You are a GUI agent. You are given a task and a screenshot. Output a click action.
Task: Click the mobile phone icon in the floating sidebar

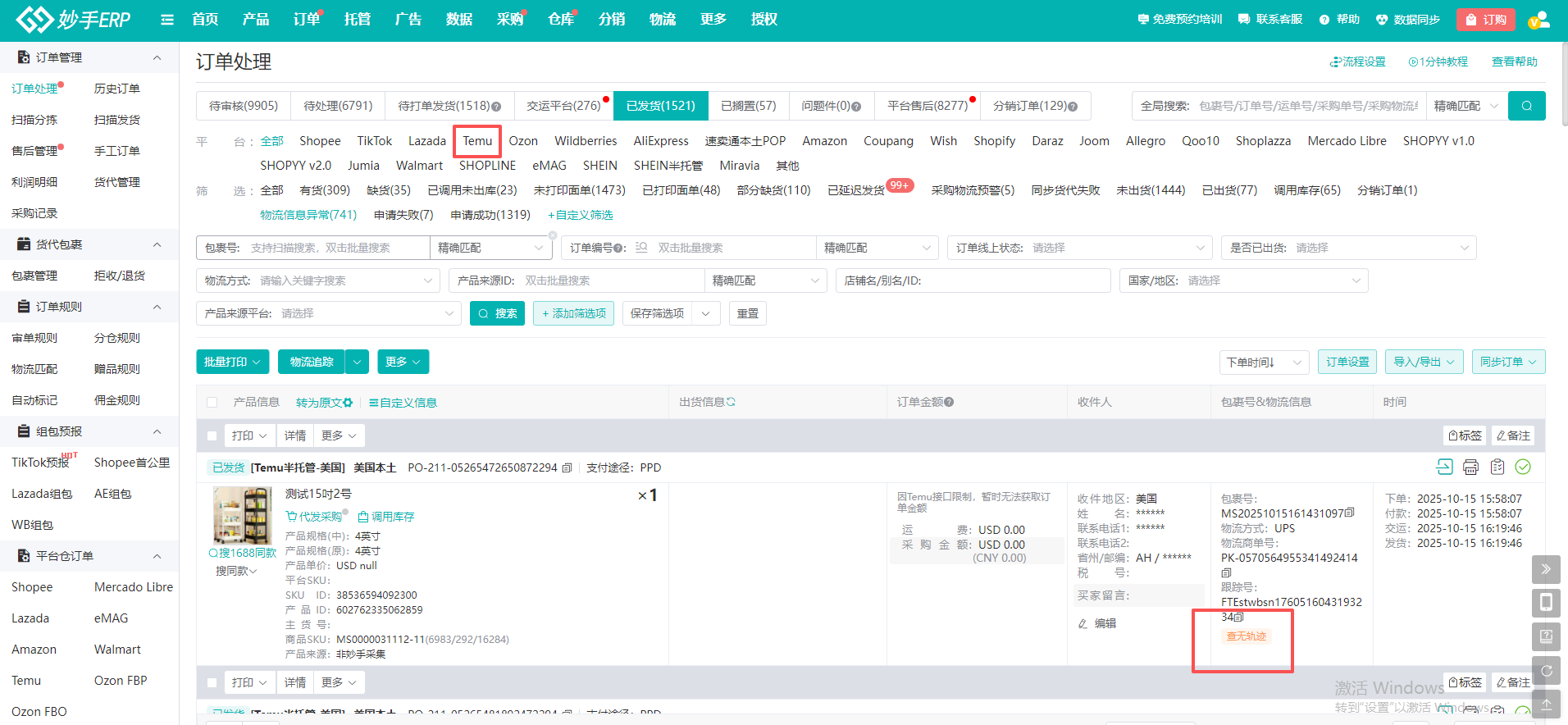point(1546,603)
